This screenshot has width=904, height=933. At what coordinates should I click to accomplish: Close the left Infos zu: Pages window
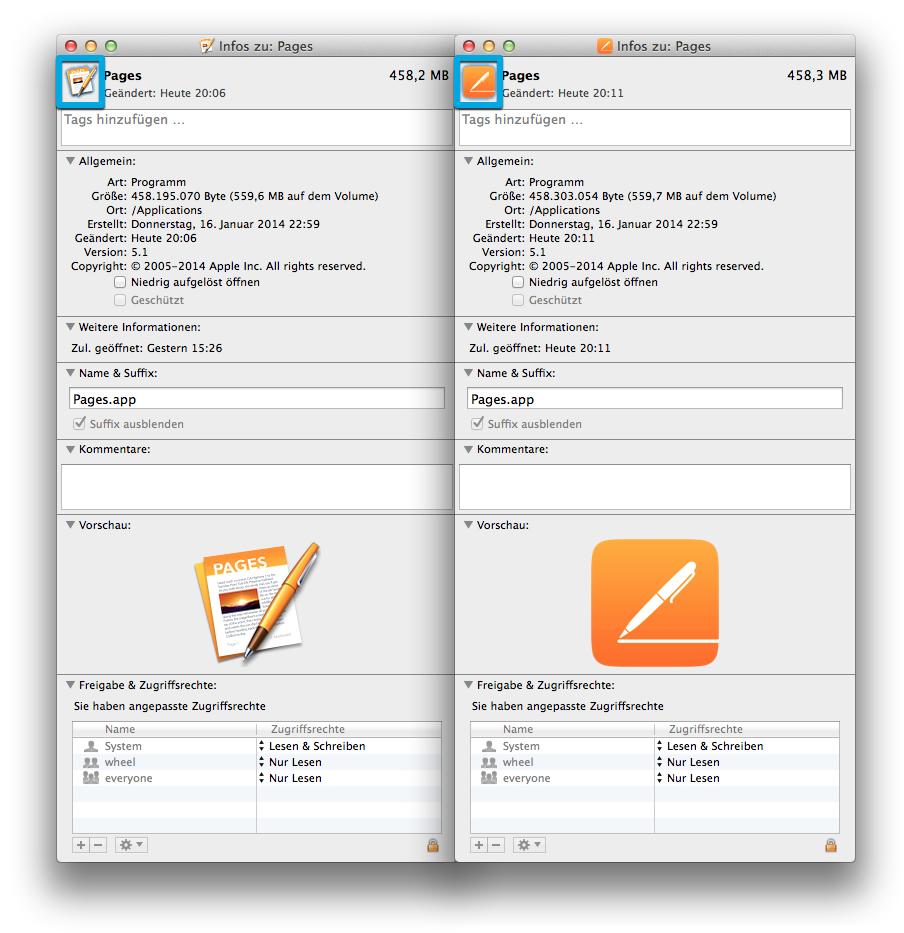pyautogui.click(x=71, y=46)
